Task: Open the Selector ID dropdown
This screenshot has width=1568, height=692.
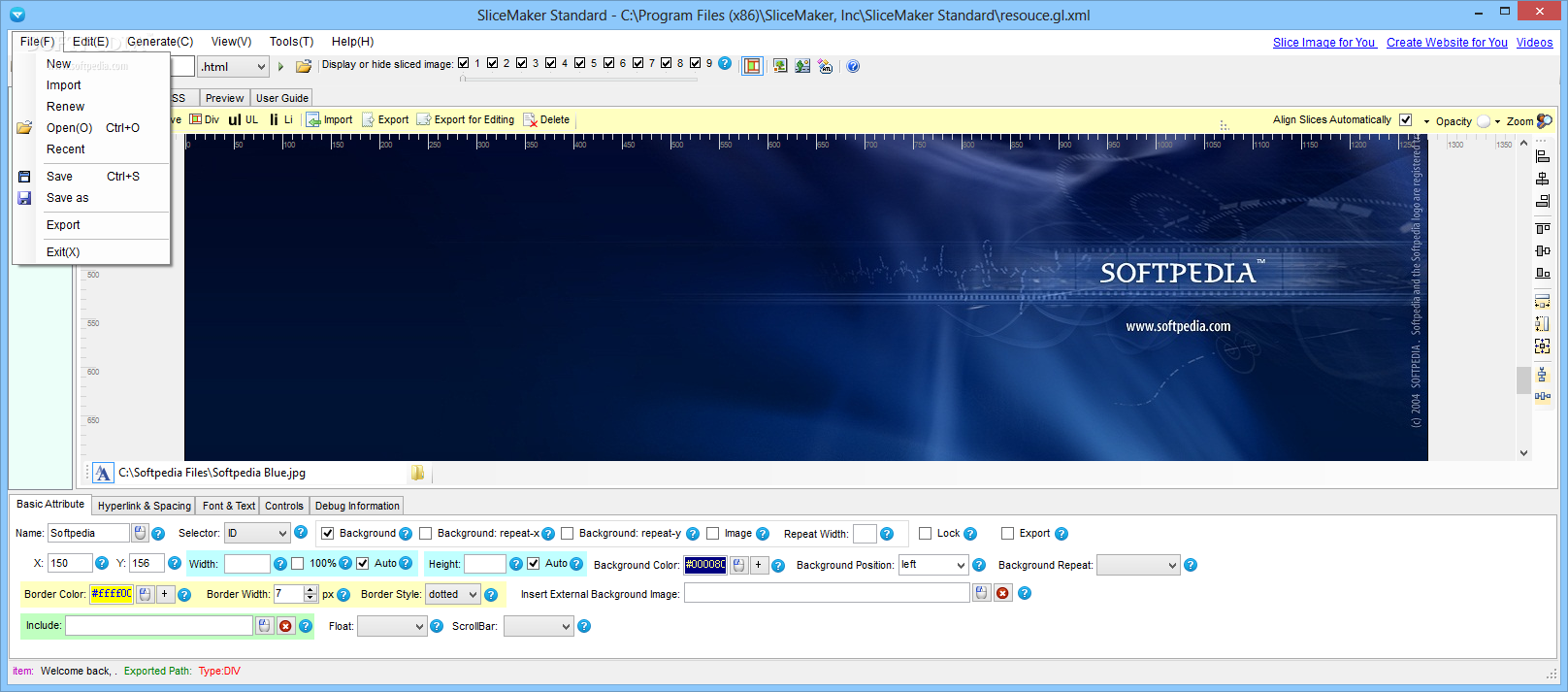Action: (x=257, y=533)
